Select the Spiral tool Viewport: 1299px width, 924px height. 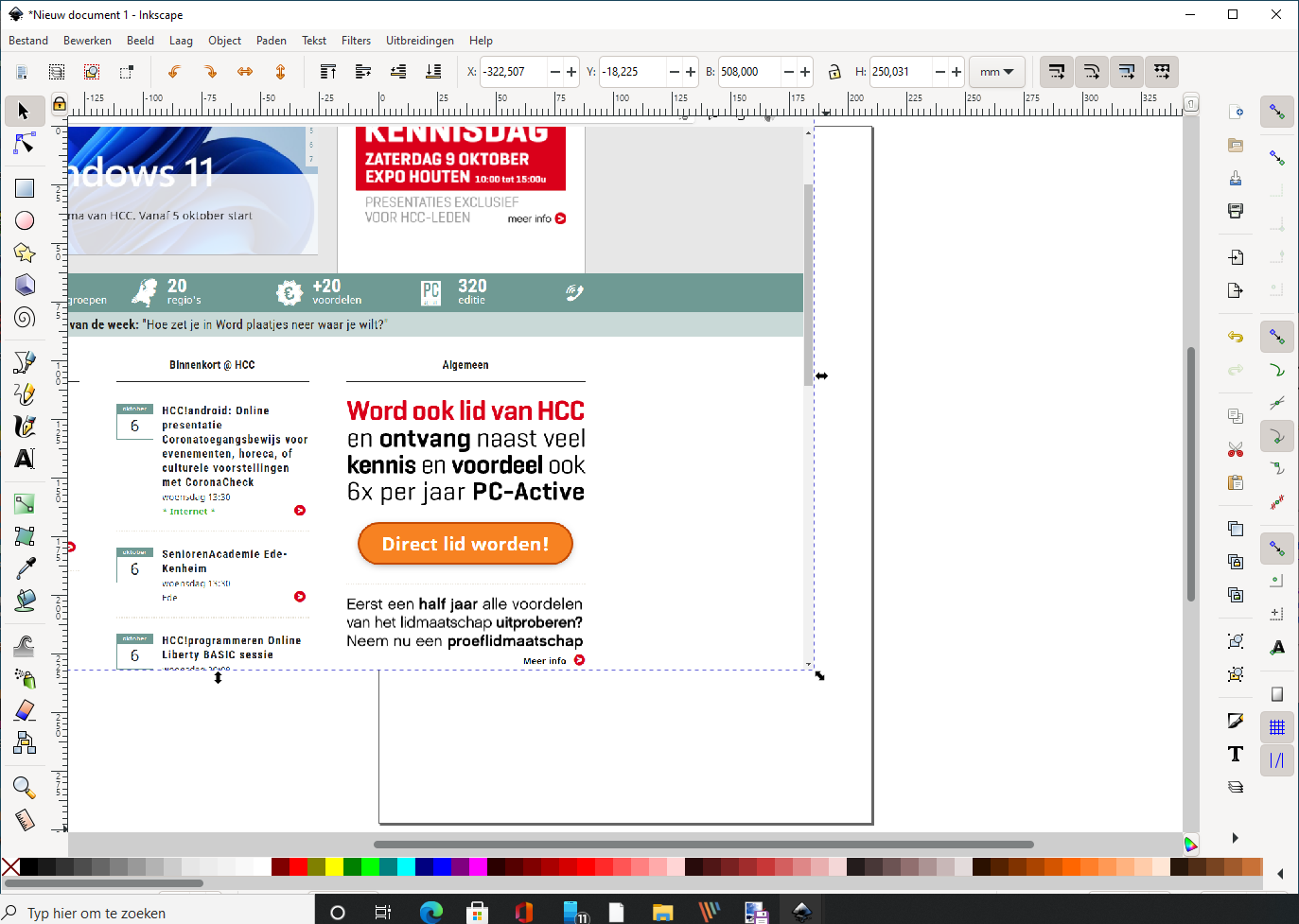click(x=24, y=317)
